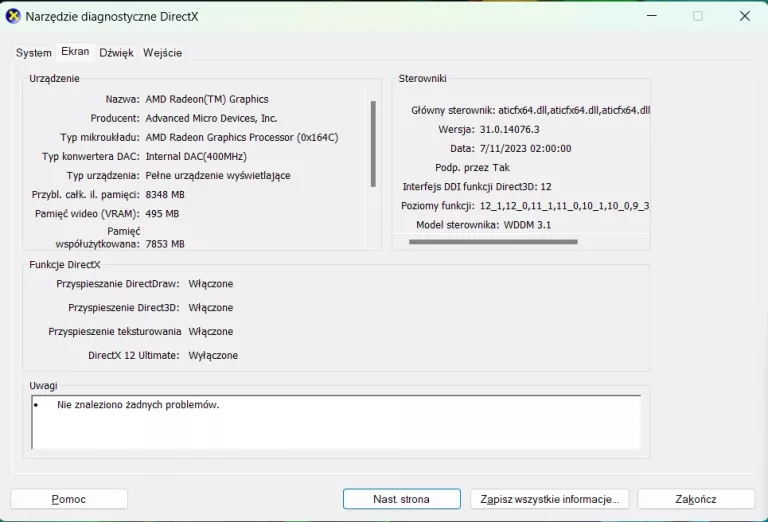
Task: Exit using the Zakończ button
Action: (695, 499)
